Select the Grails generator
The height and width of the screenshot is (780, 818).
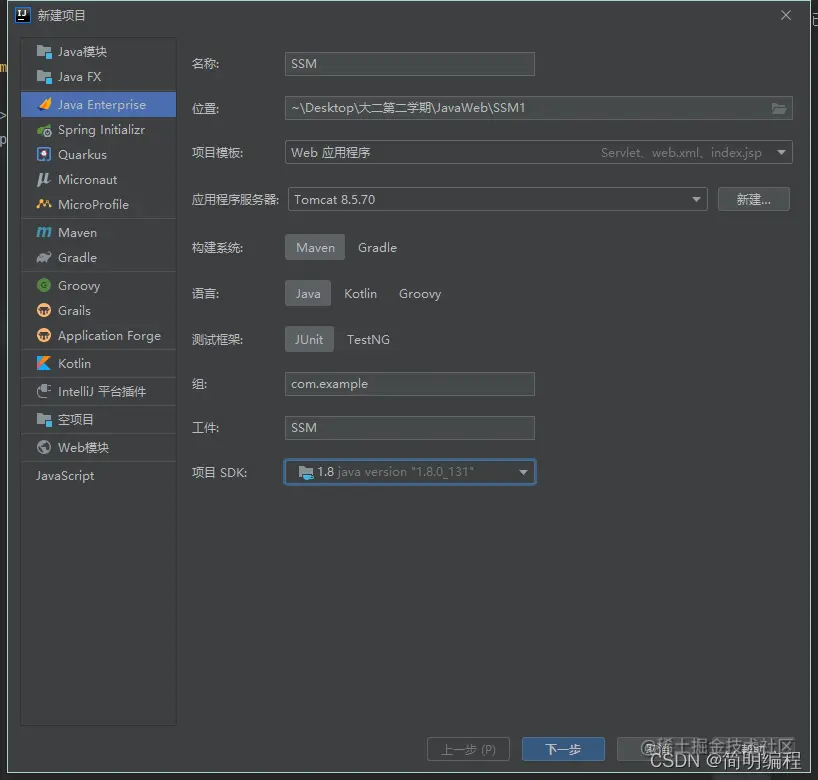pos(75,310)
